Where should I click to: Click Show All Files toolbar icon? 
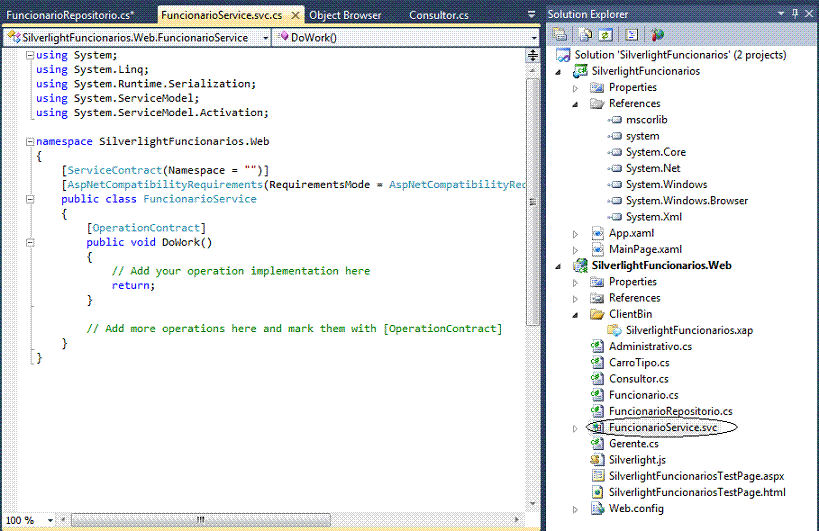pos(585,34)
